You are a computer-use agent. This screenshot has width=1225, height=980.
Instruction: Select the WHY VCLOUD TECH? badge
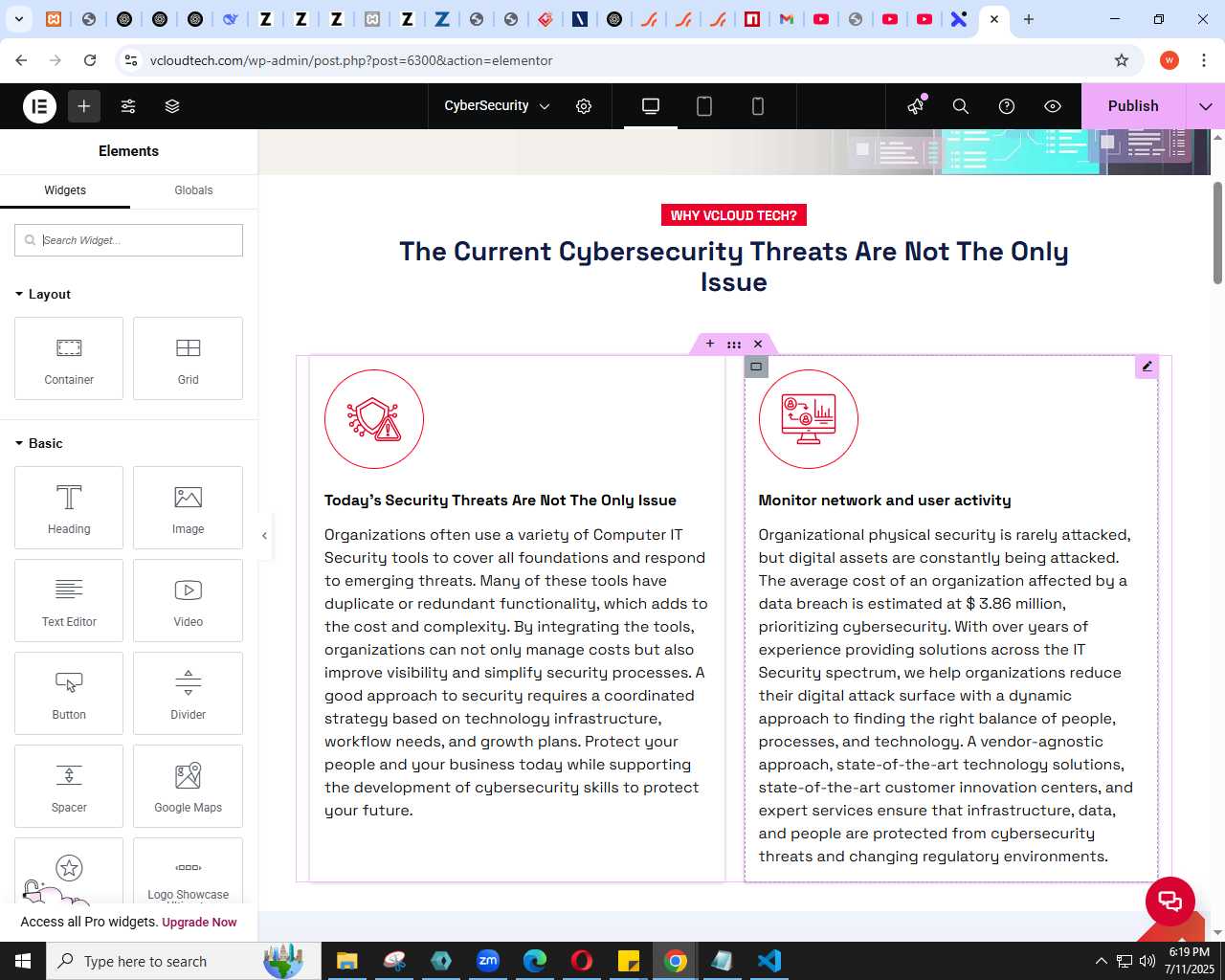pos(734,215)
